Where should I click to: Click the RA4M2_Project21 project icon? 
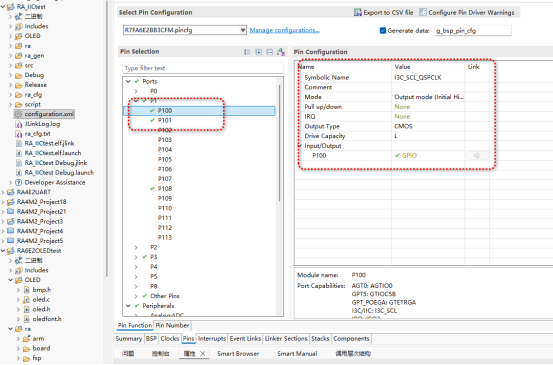point(11,212)
